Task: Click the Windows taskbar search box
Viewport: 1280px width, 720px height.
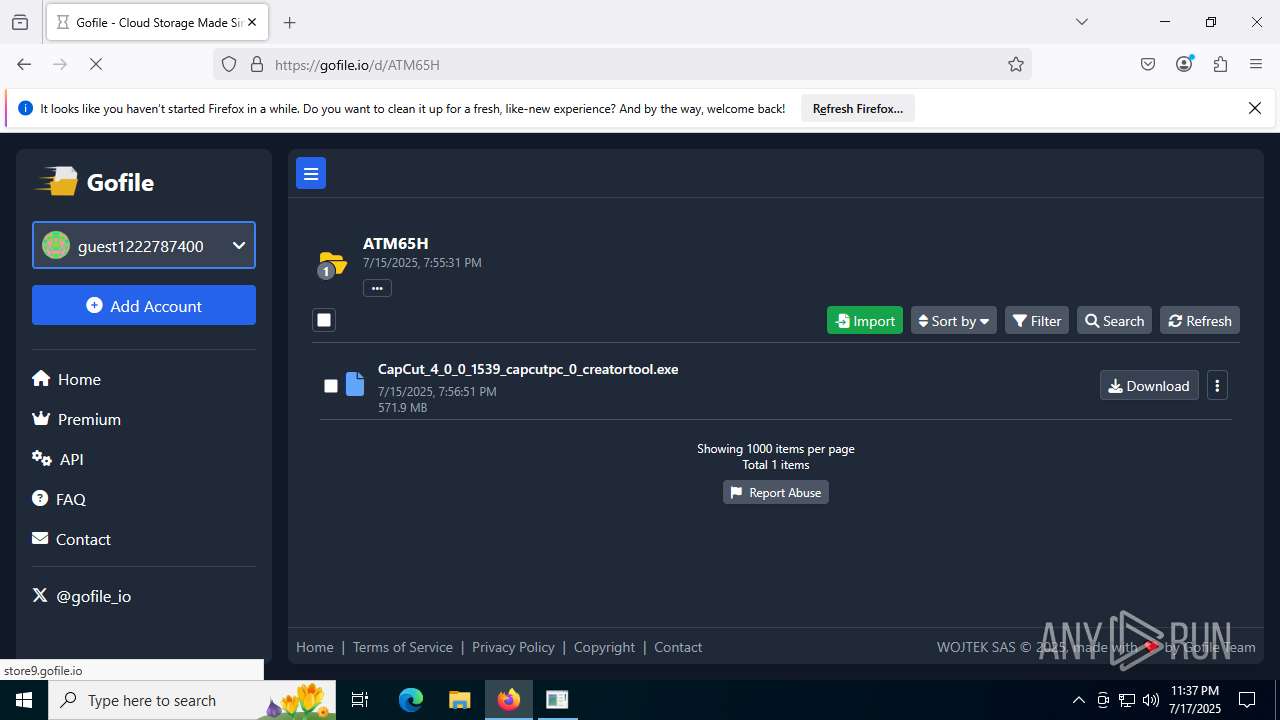Action: point(194,700)
